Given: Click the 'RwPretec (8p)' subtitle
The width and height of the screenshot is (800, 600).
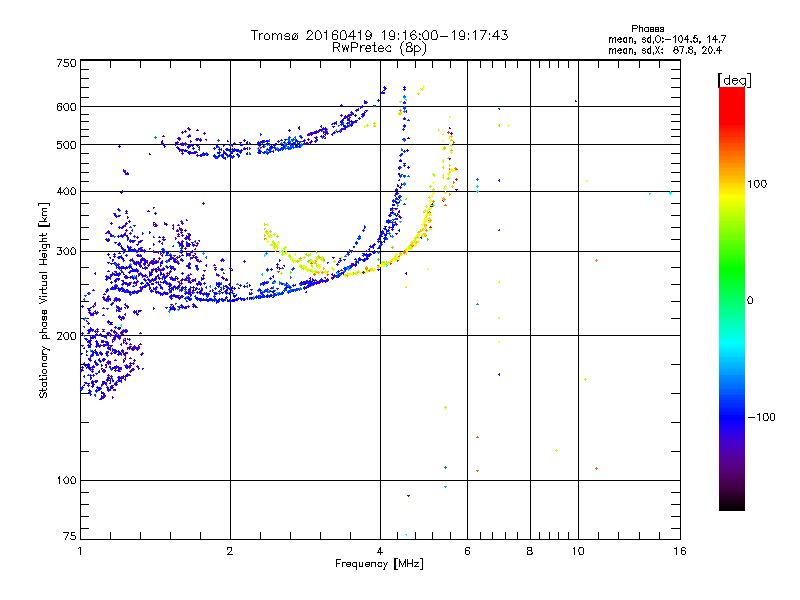Looking at the screenshot, I should click(x=379, y=48).
